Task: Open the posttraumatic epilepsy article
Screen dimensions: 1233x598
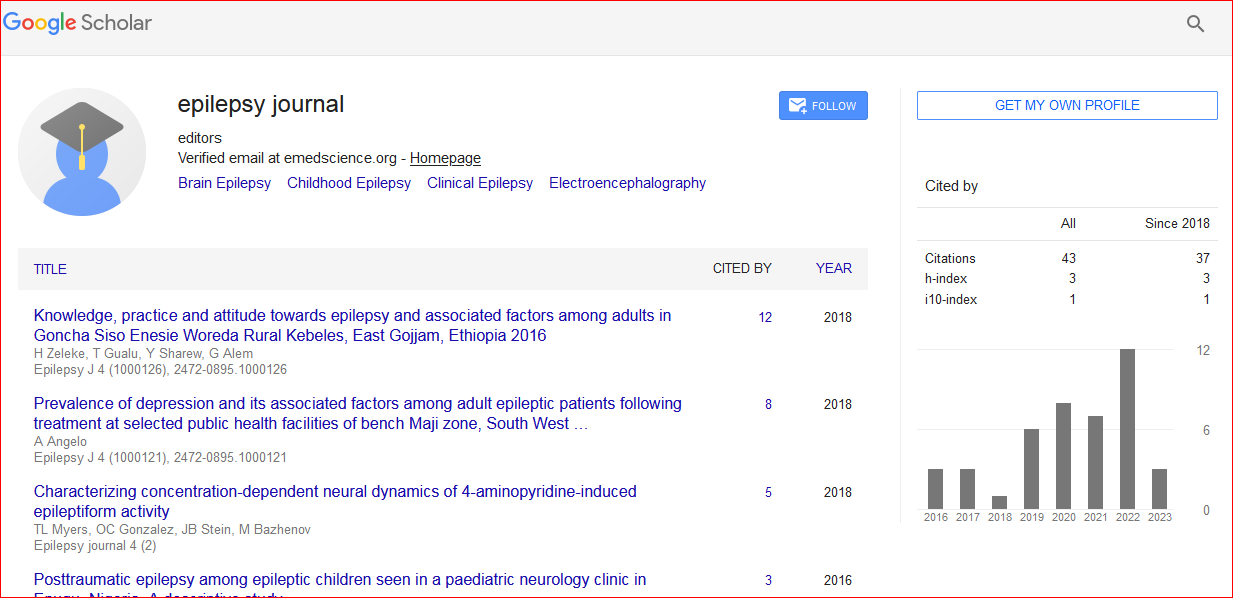Action: tap(340, 580)
